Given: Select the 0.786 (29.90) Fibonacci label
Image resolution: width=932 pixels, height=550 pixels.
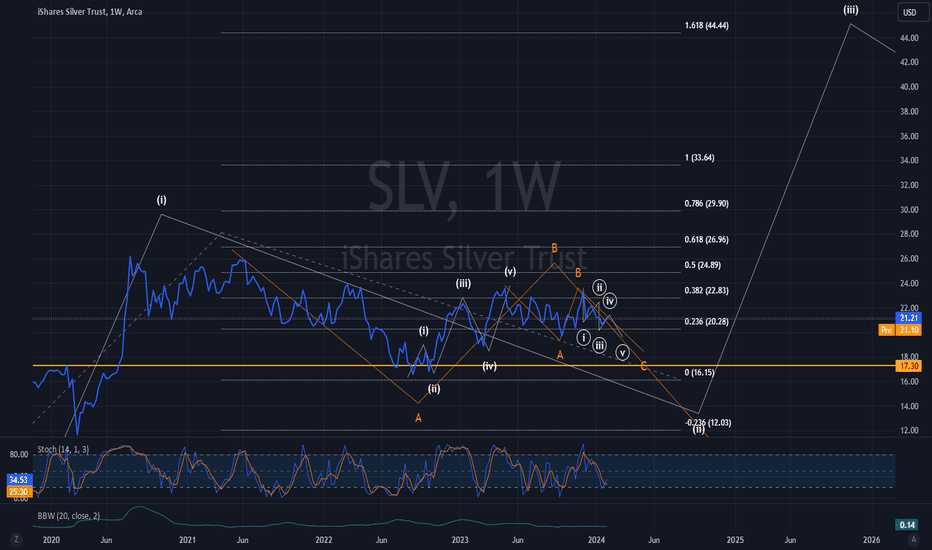Looking at the screenshot, I should [706, 204].
